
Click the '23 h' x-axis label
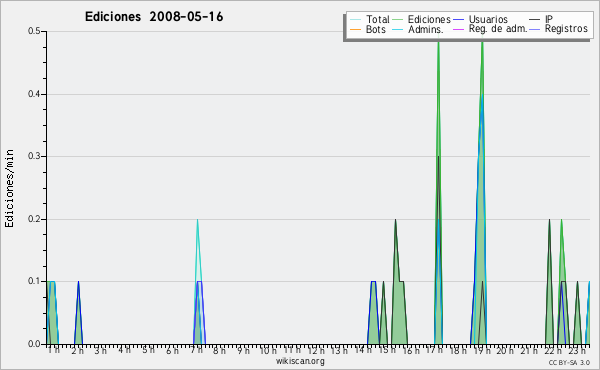(577, 350)
